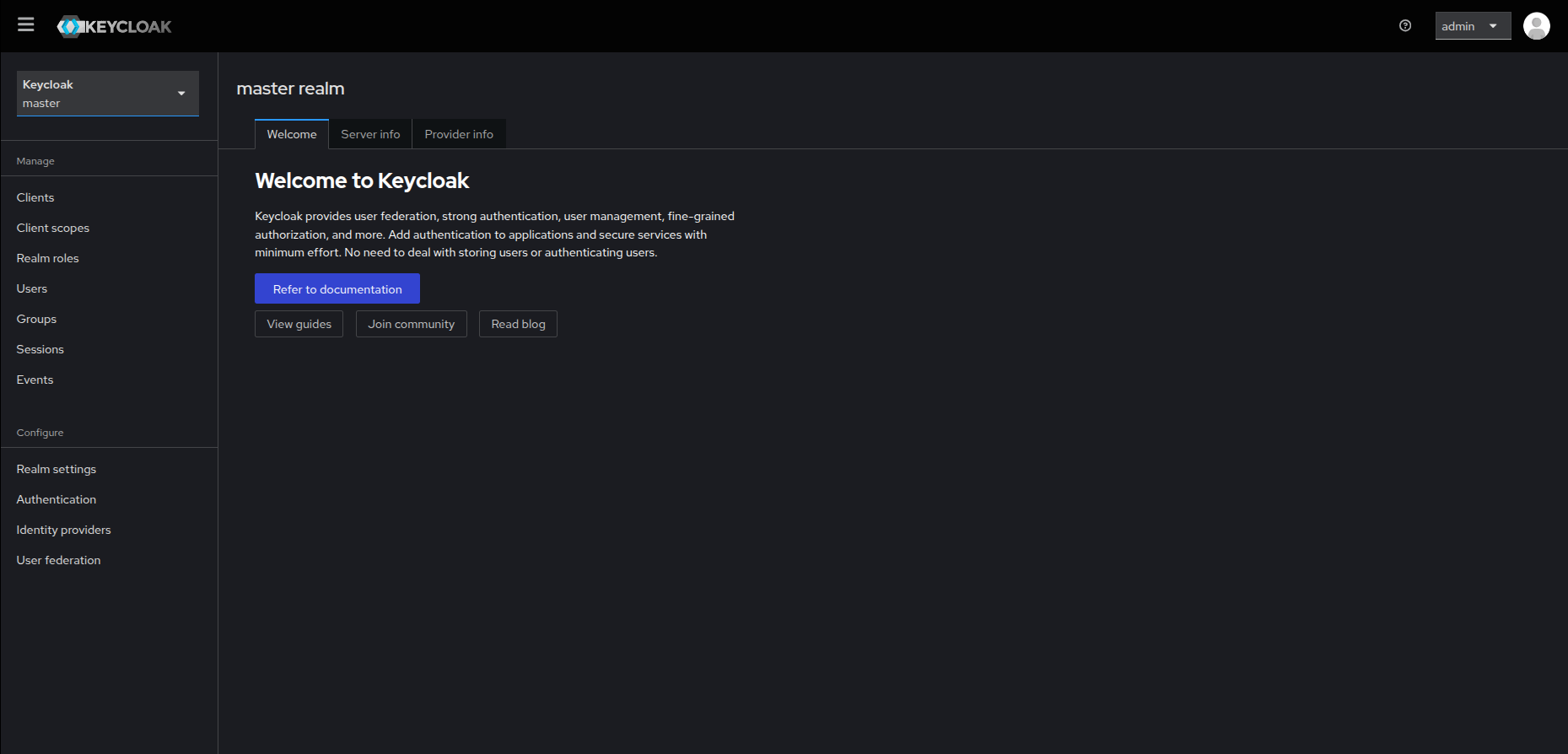
Task: Switch to the Server info tab
Action: coord(370,134)
